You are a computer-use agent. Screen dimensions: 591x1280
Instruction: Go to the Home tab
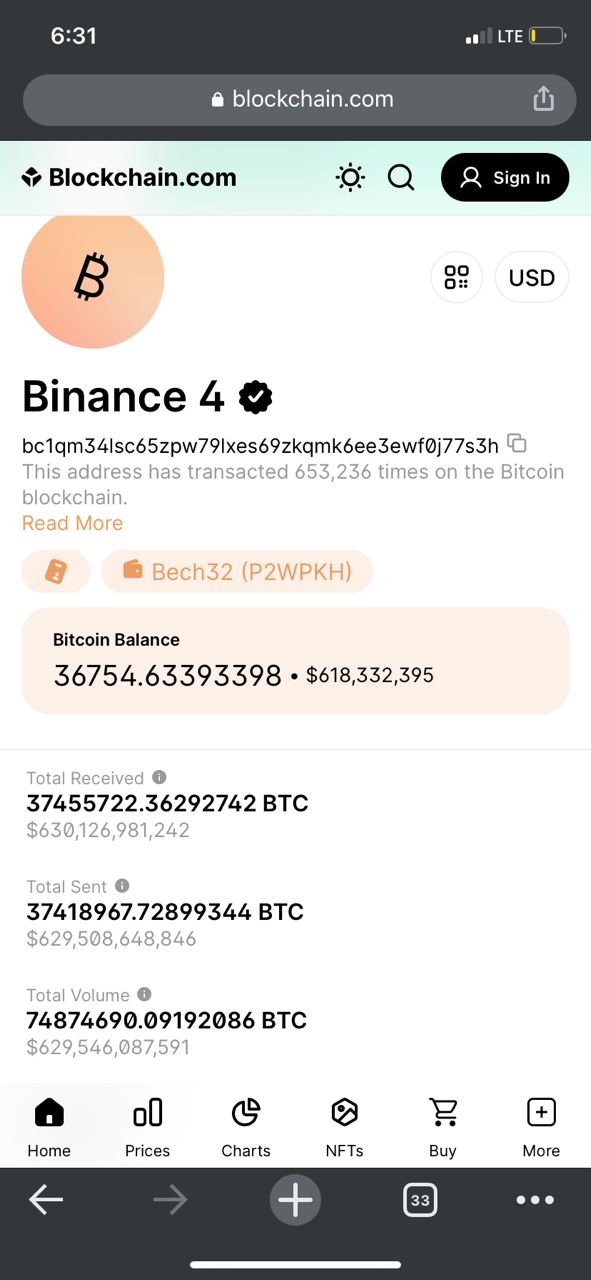coord(49,1128)
